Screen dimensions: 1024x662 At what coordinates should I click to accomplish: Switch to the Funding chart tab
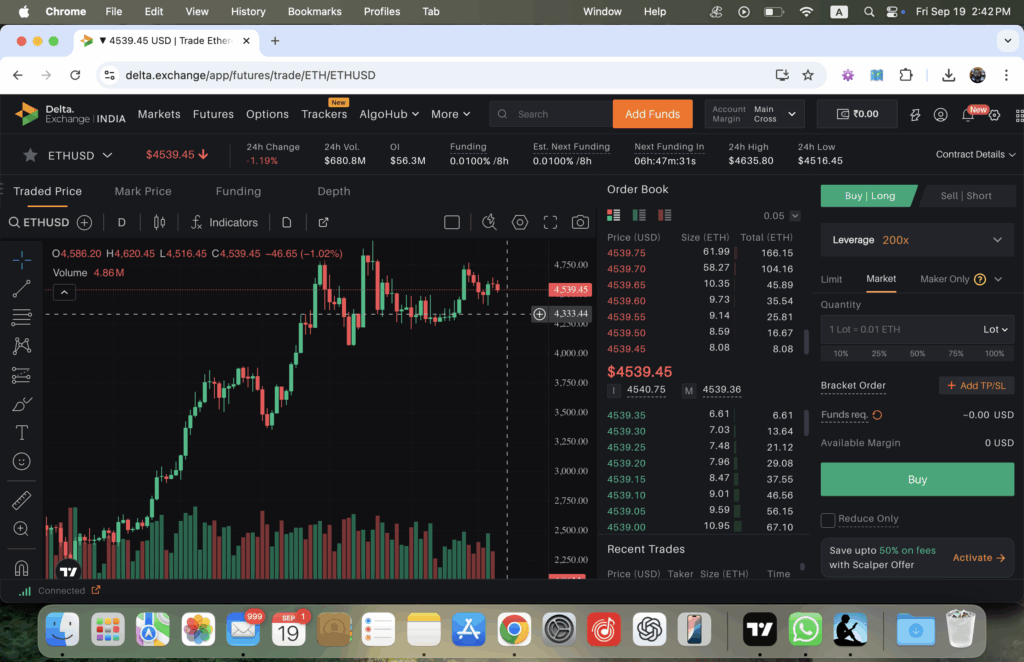point(238,191)
